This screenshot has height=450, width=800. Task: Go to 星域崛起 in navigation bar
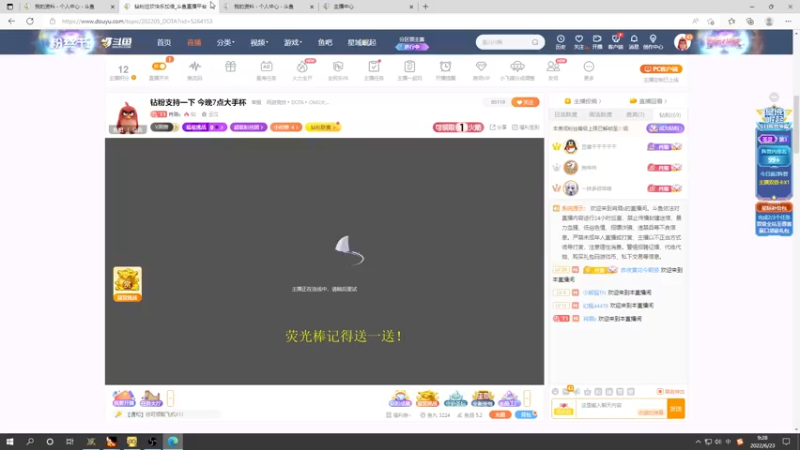pos(362,42)
